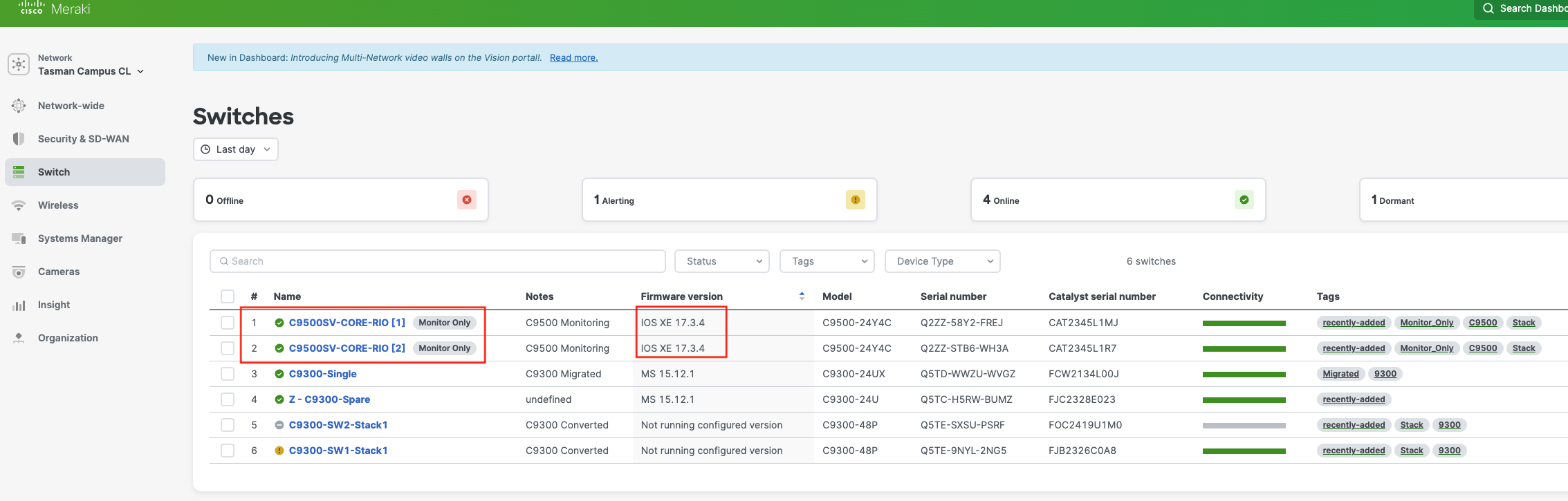
Task: Click the Systems Manager devices icon
Action: tap(19, 238)
